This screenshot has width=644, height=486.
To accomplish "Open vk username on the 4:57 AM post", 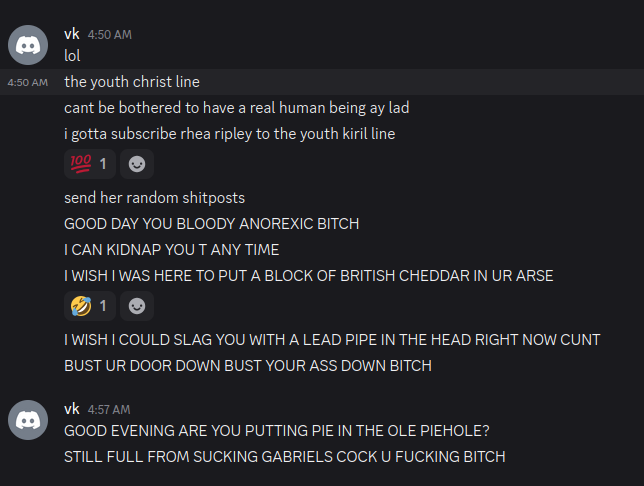I will coord(72,409).
